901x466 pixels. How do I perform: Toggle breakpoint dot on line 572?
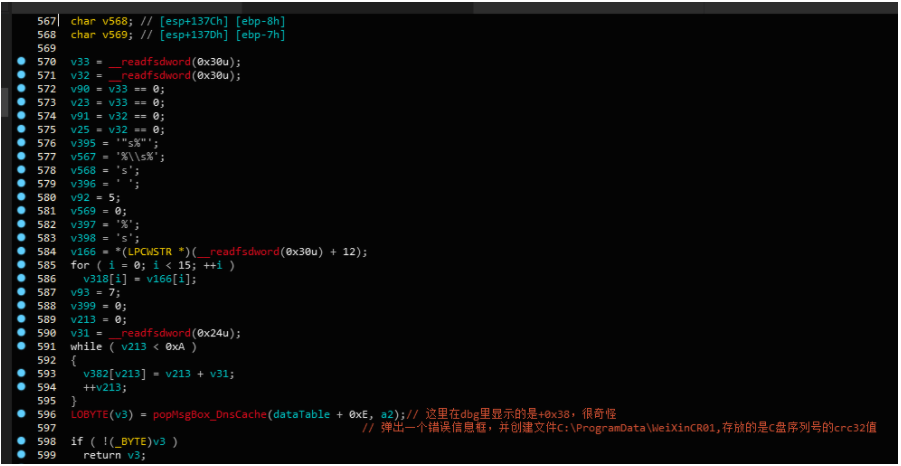coord(21,88)
